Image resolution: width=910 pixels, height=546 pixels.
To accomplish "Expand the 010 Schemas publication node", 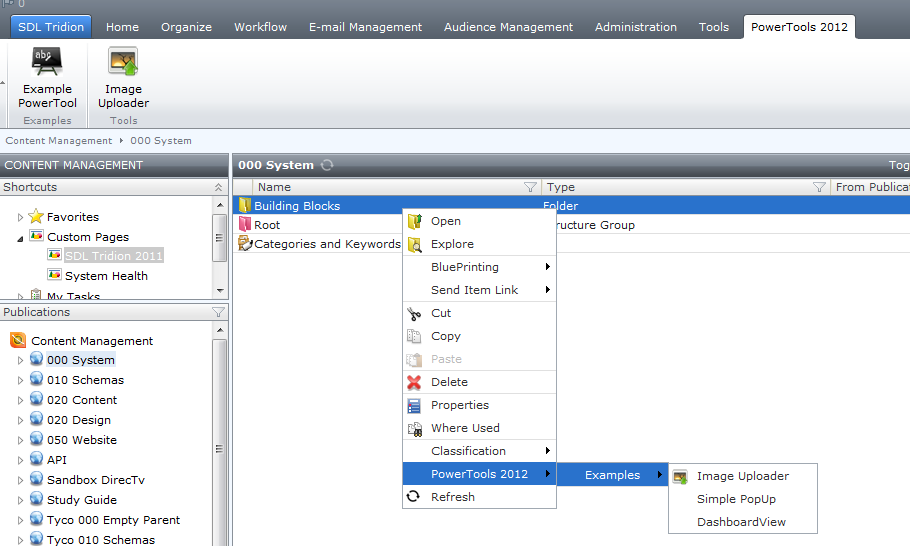I will point(20,380).
